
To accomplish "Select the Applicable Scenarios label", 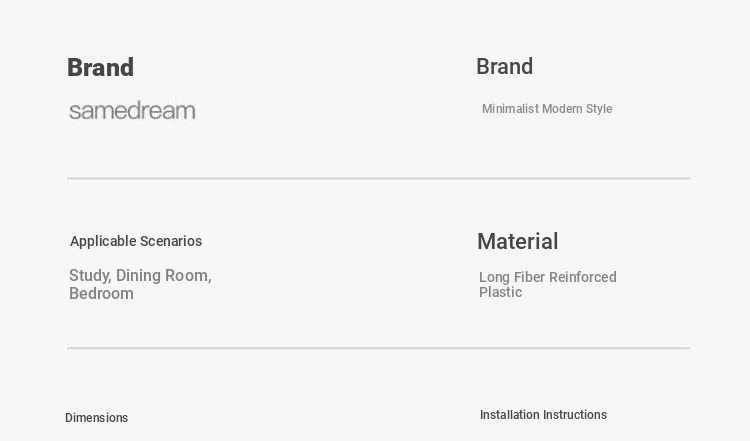I will 136,241.
